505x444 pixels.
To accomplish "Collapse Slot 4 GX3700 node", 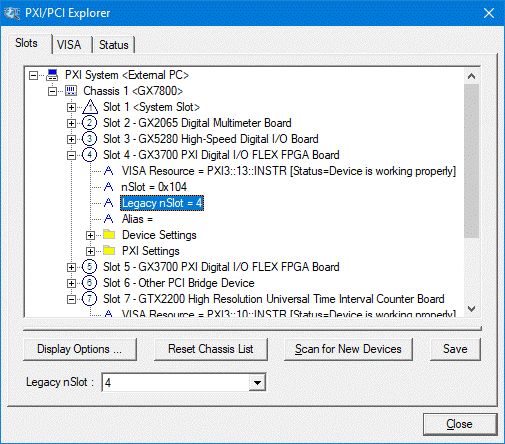I will click(71, 155).
